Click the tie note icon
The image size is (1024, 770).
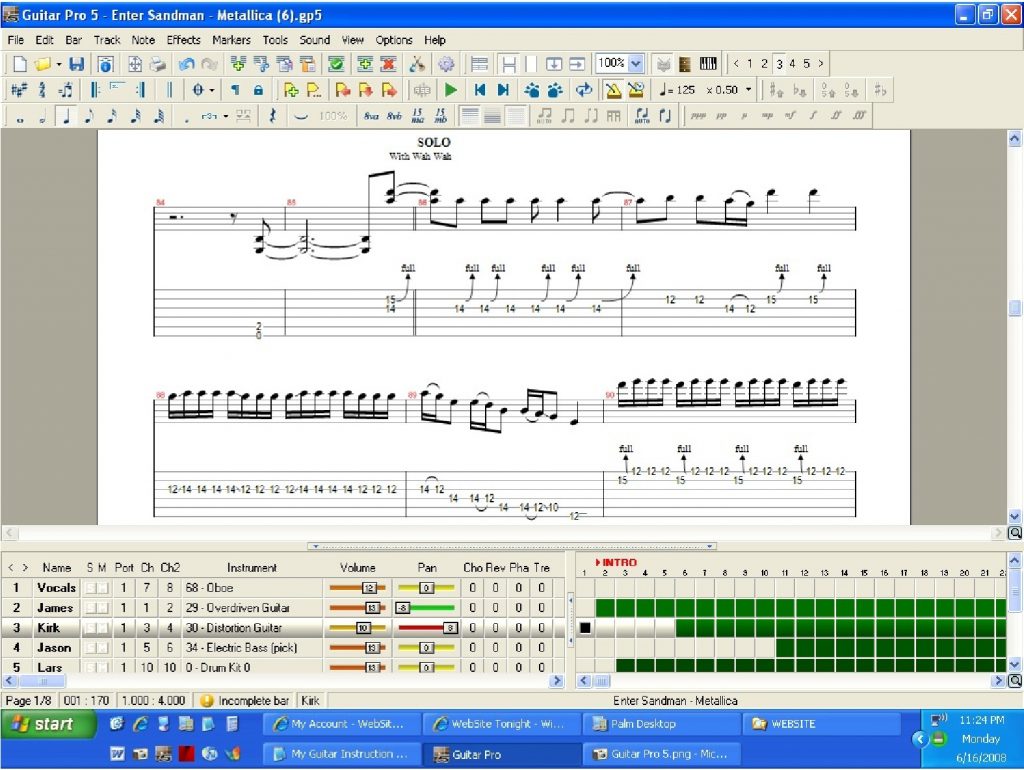300,116
